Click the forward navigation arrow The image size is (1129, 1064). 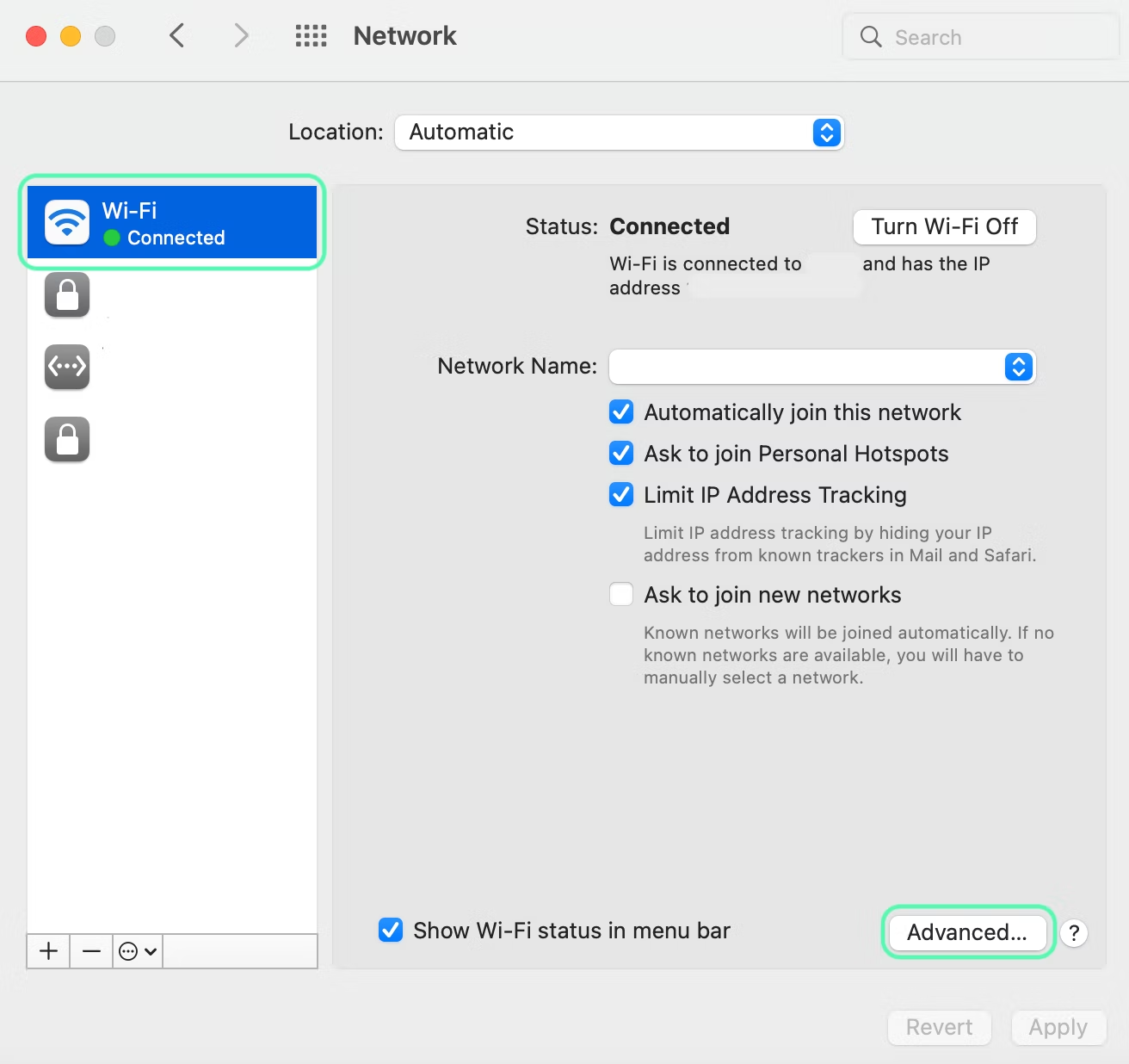240,35
